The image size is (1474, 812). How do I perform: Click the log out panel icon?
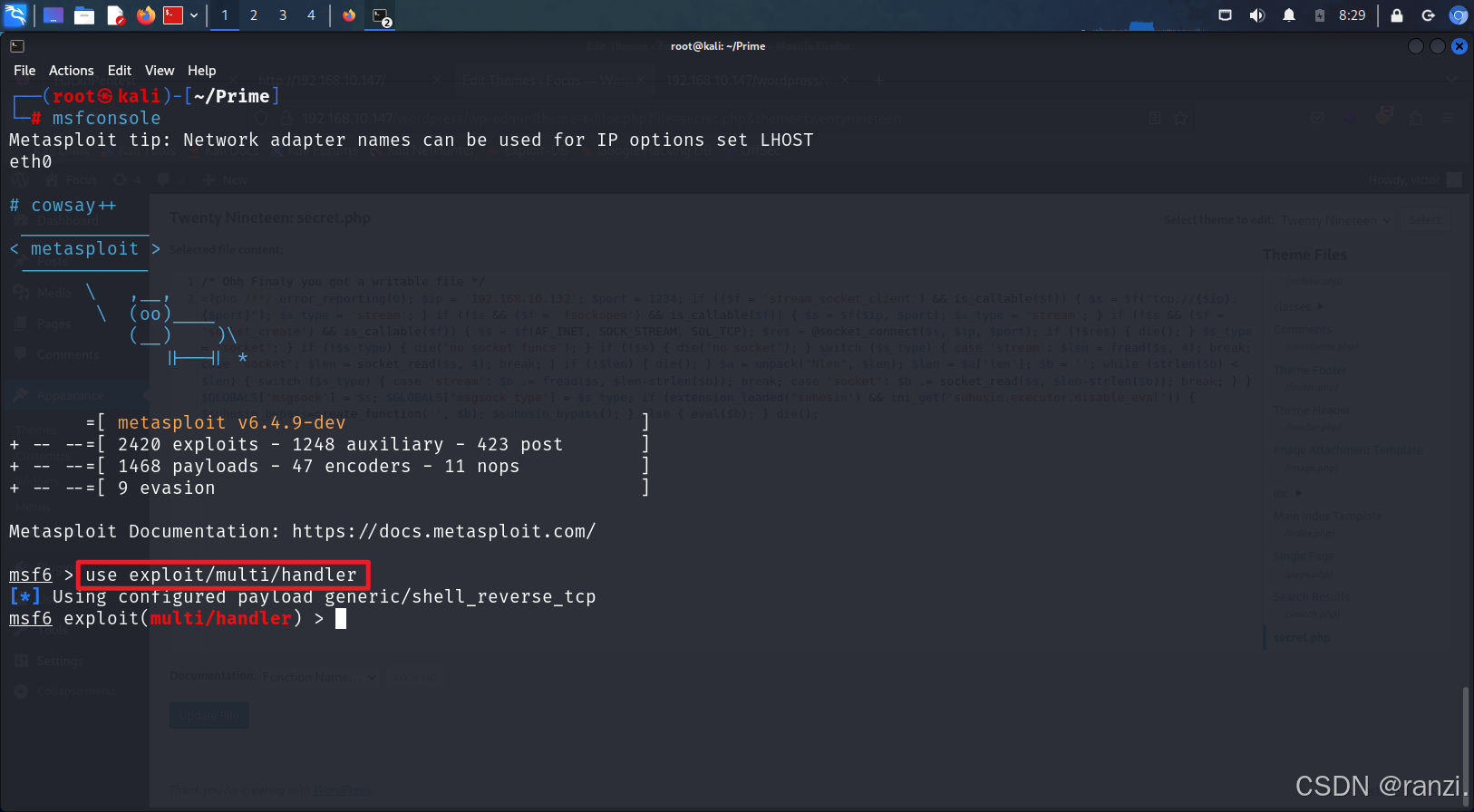coord(1428,15)
